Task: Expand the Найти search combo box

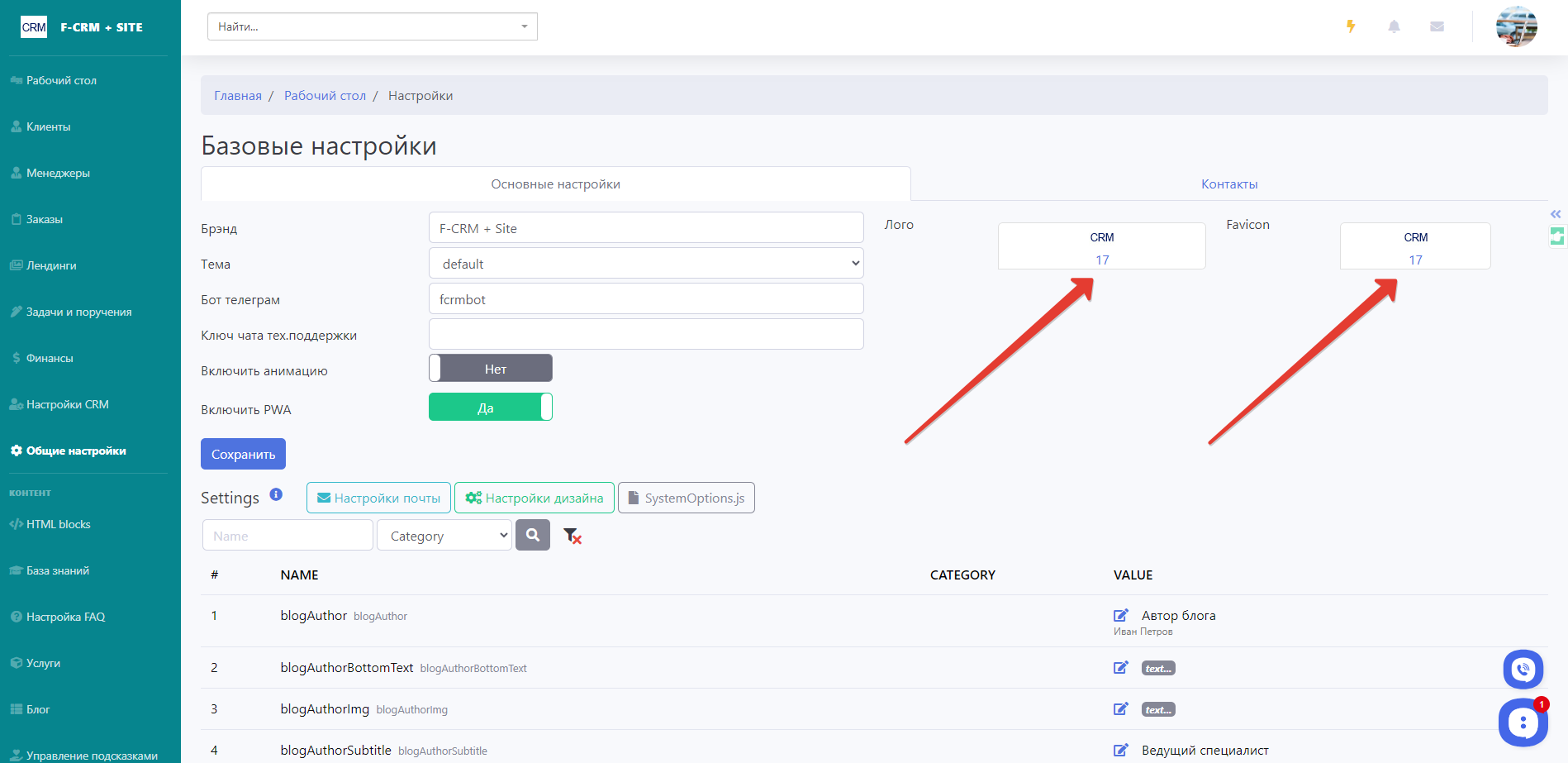Action: coord(372,26)
